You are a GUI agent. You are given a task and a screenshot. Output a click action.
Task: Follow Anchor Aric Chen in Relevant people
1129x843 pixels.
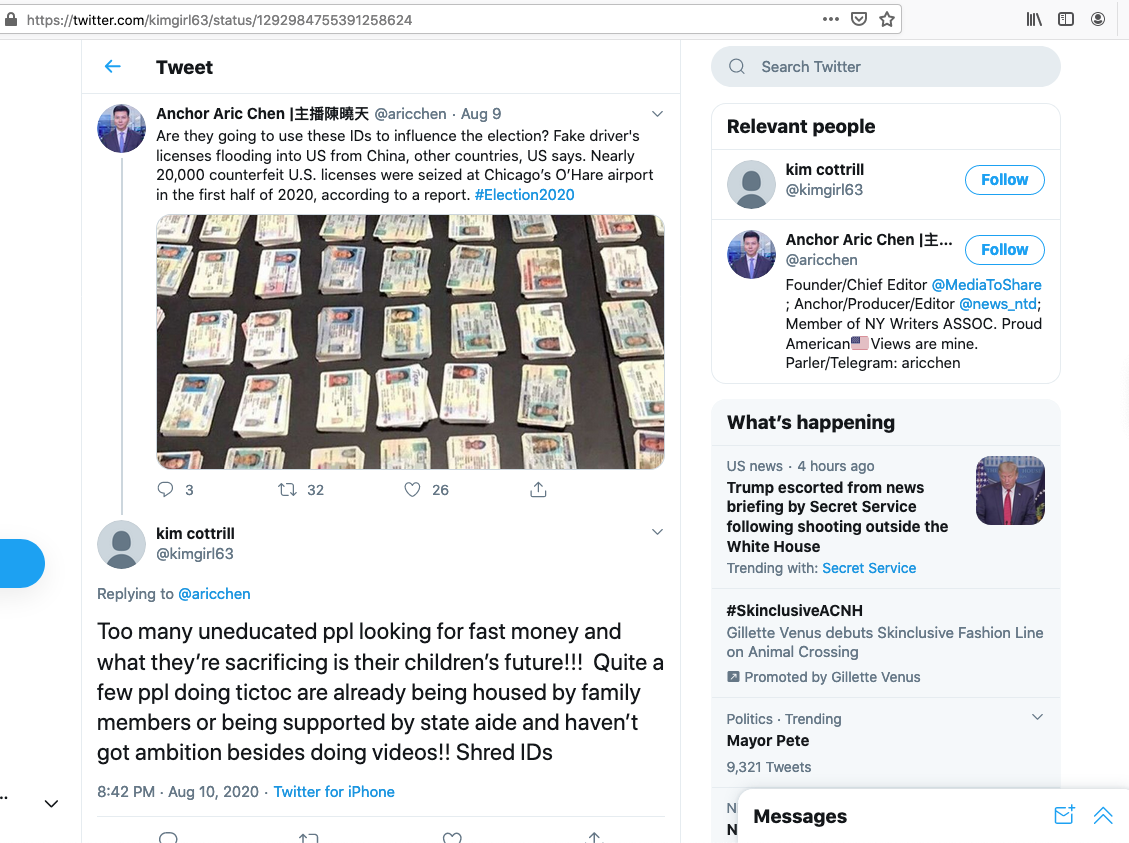pos(1004,250)
